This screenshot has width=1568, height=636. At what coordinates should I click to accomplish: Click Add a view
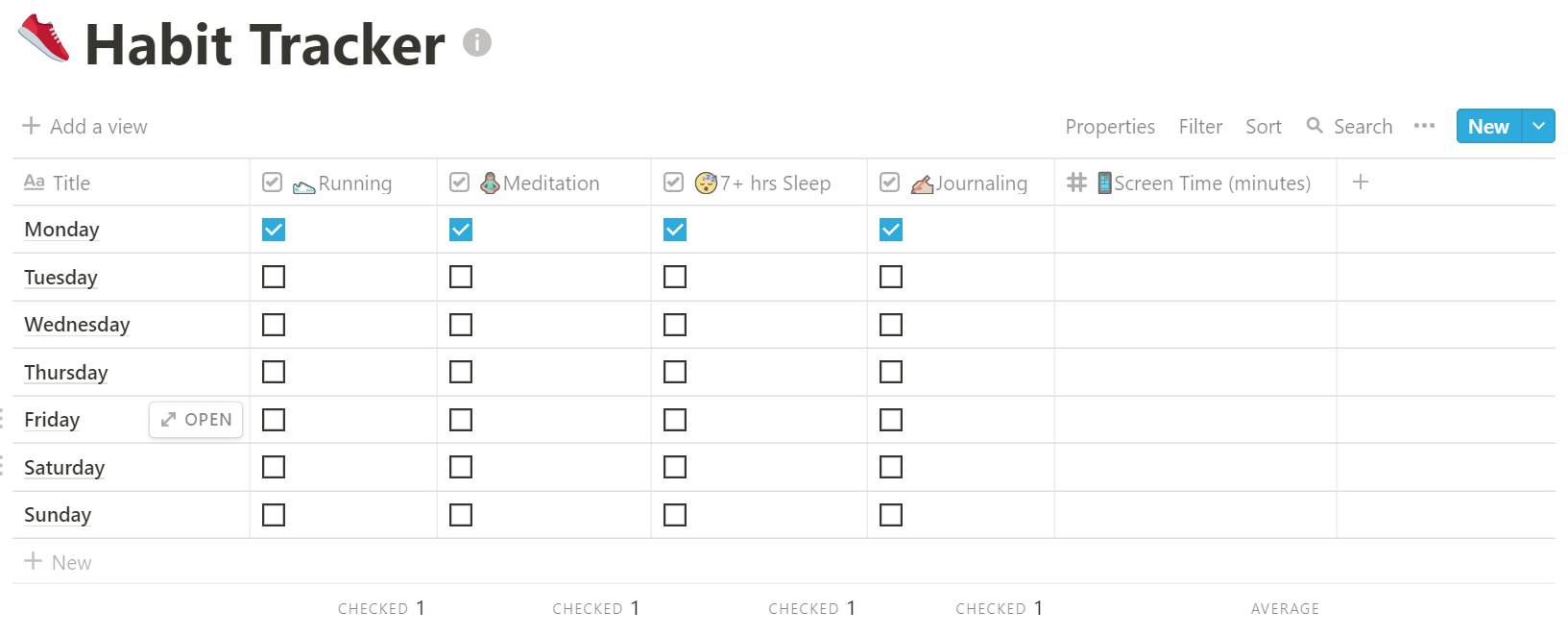84,126
